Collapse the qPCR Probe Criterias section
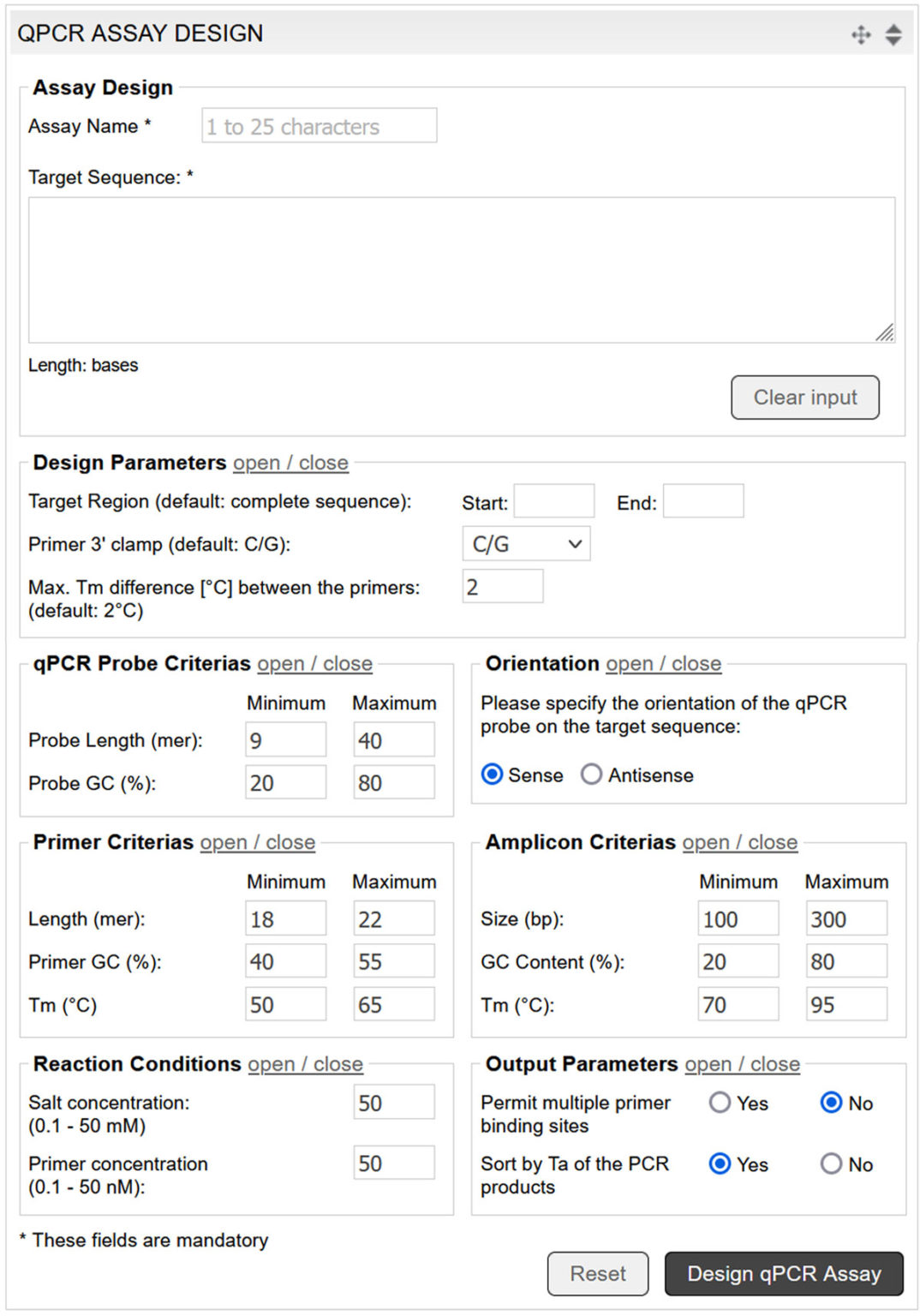Screen dimensions: 920x1316 [x=313, y=664]
